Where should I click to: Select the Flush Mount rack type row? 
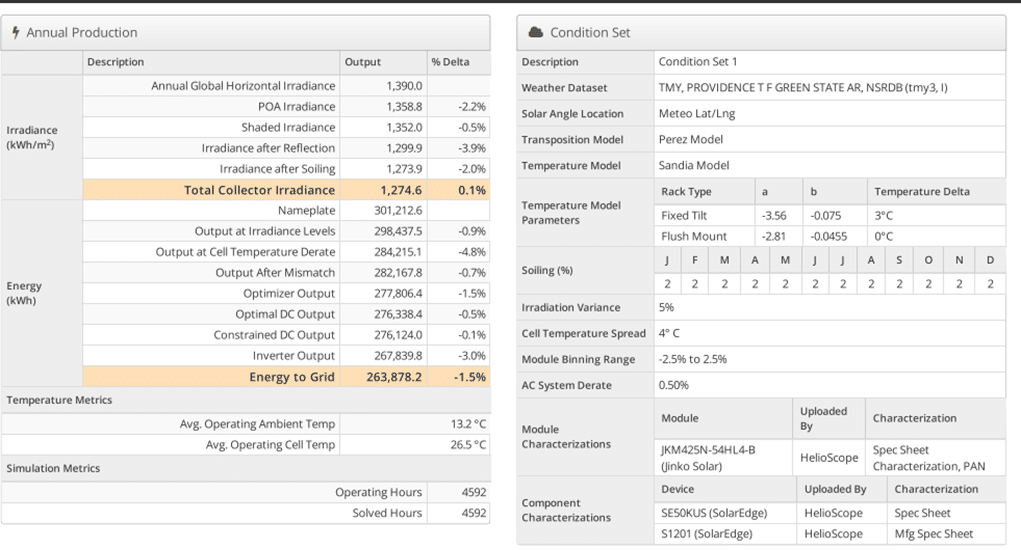(694, 237)
